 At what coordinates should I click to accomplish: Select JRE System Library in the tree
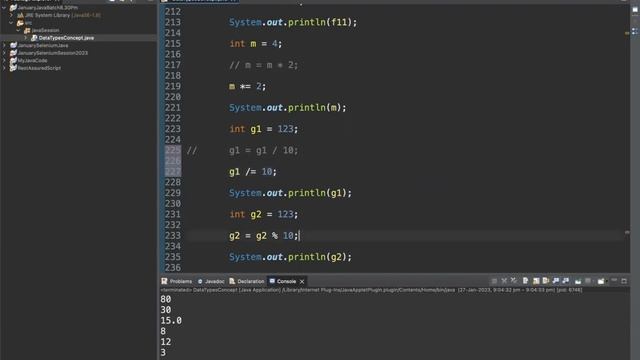(x=62, y=15)
